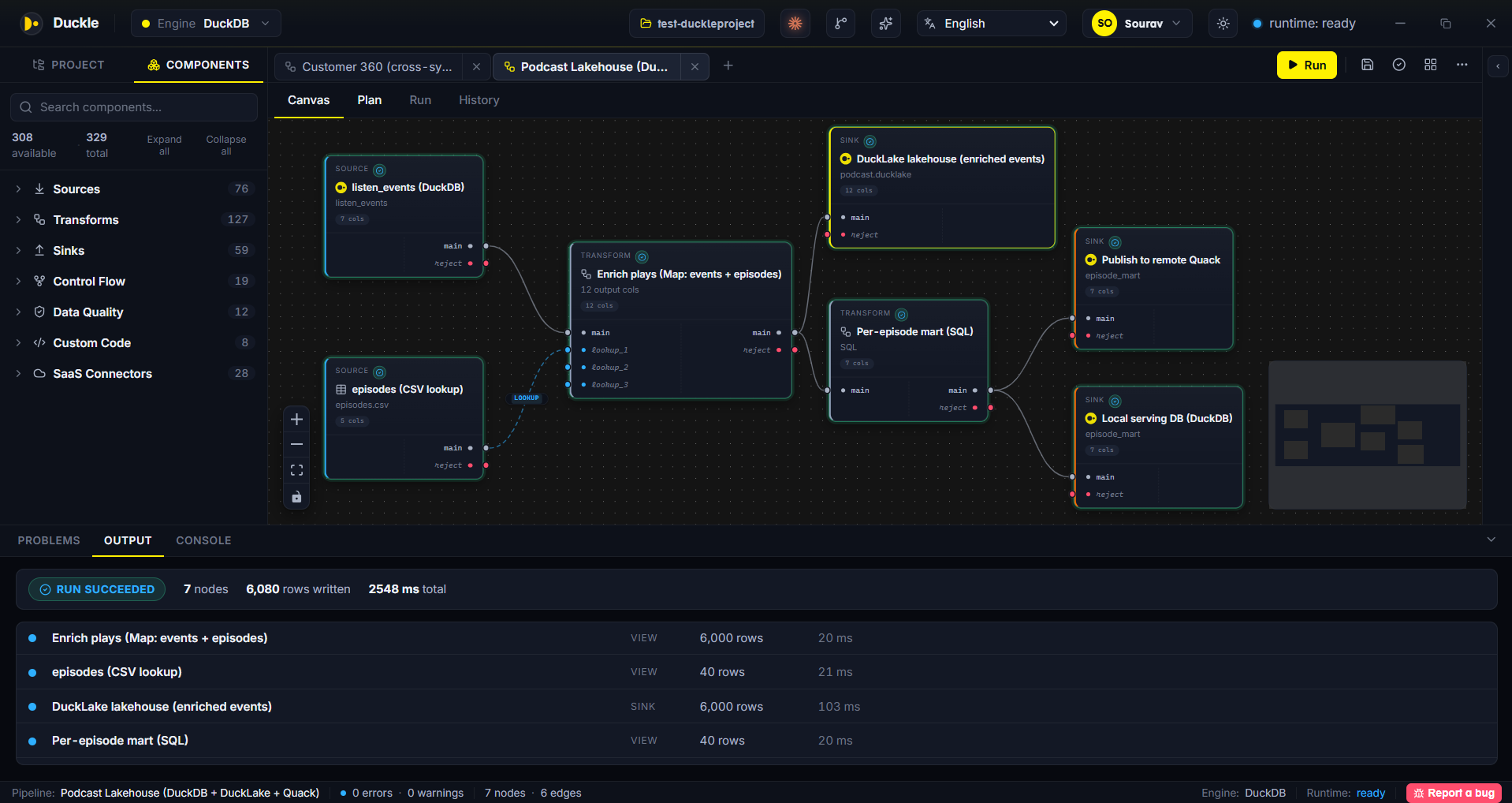Open the Engine DuckDB dropdown

[206, 24]
